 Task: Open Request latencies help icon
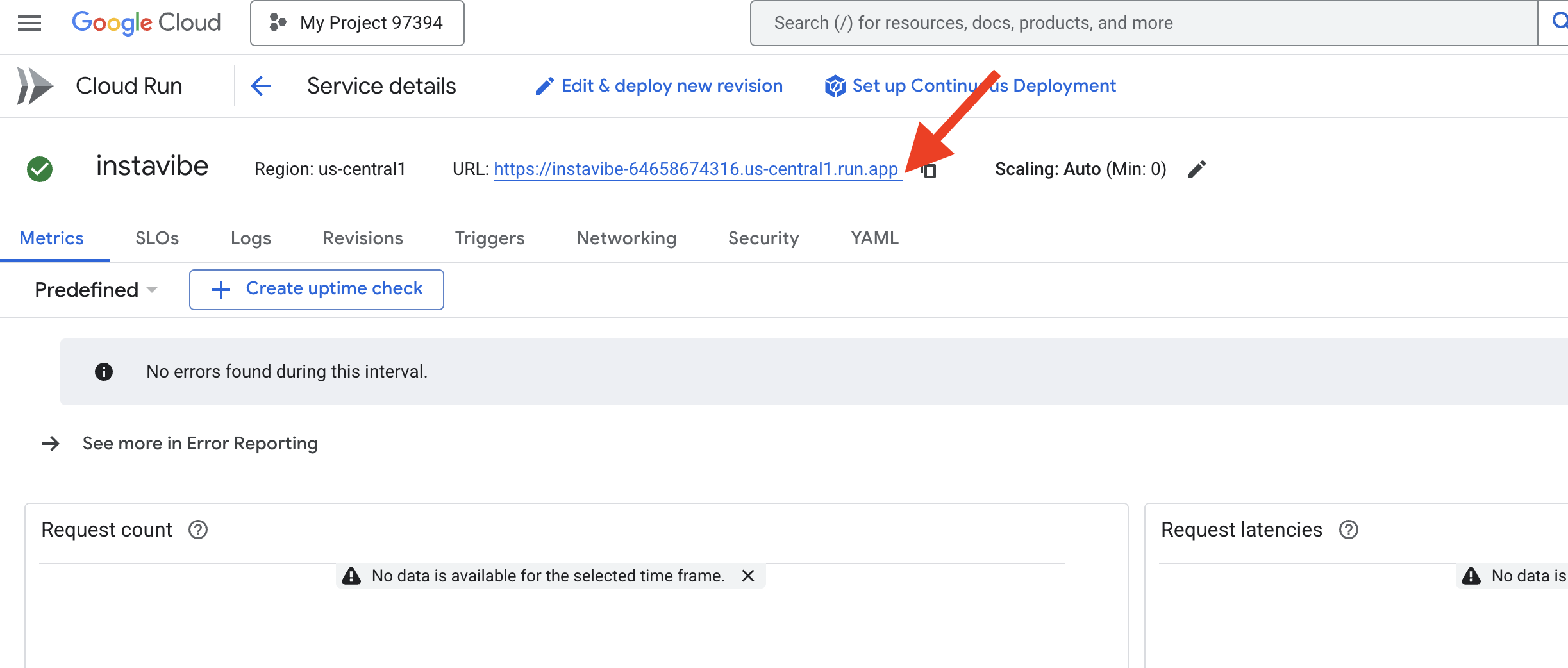(1349, 530)
